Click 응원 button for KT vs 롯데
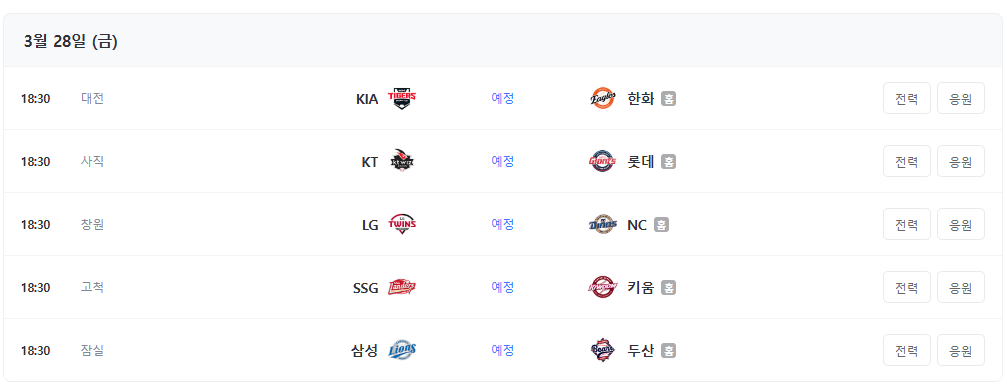1007x389 pixels. [961, 161]
